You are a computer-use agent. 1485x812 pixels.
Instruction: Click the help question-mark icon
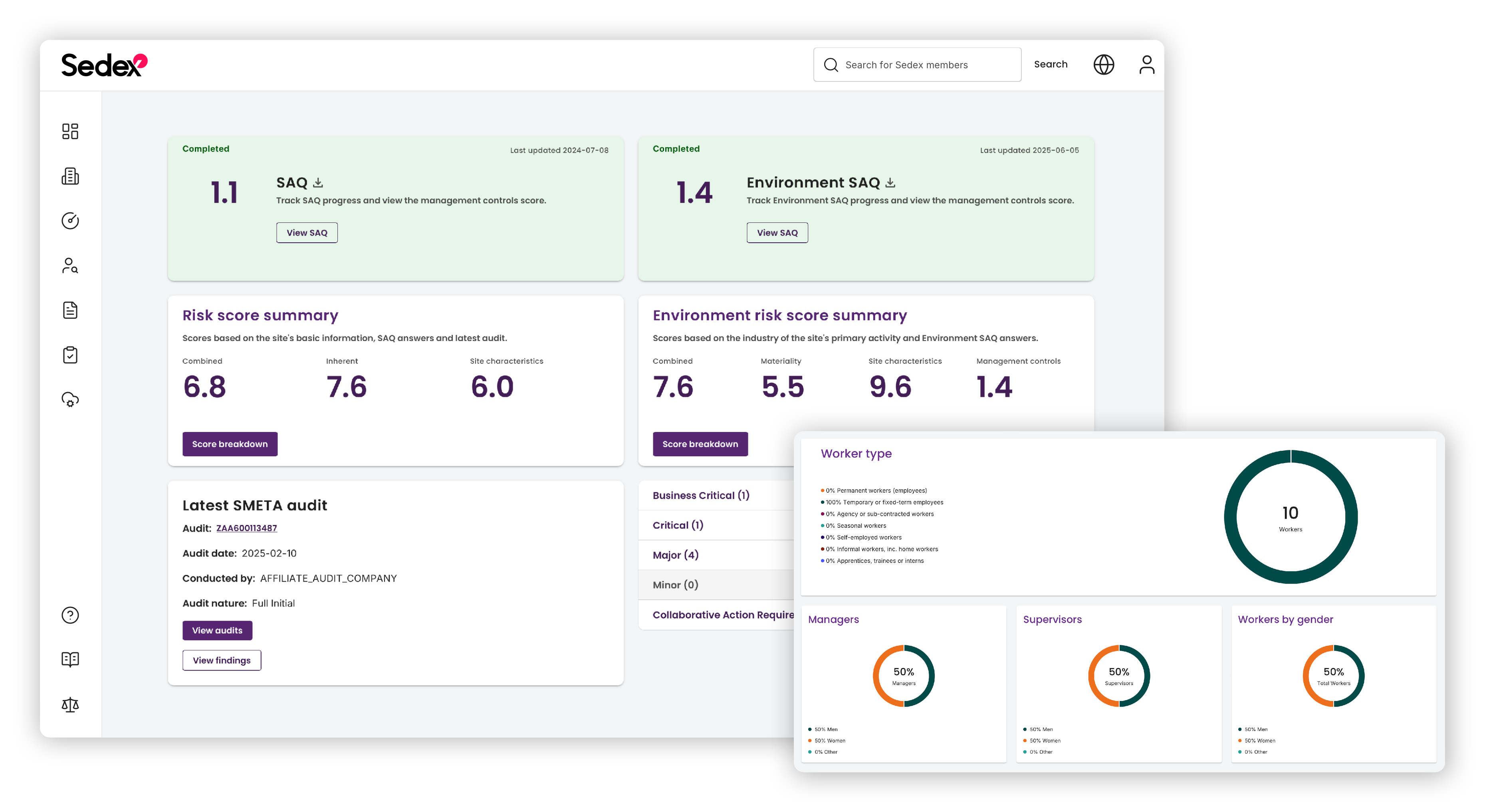[70, 615]
